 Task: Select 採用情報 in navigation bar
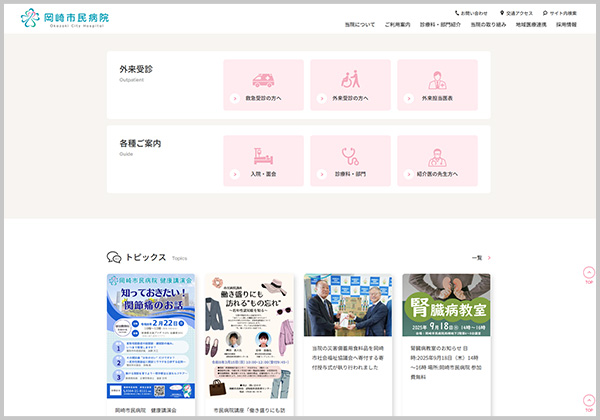click(x=566, y=24)
